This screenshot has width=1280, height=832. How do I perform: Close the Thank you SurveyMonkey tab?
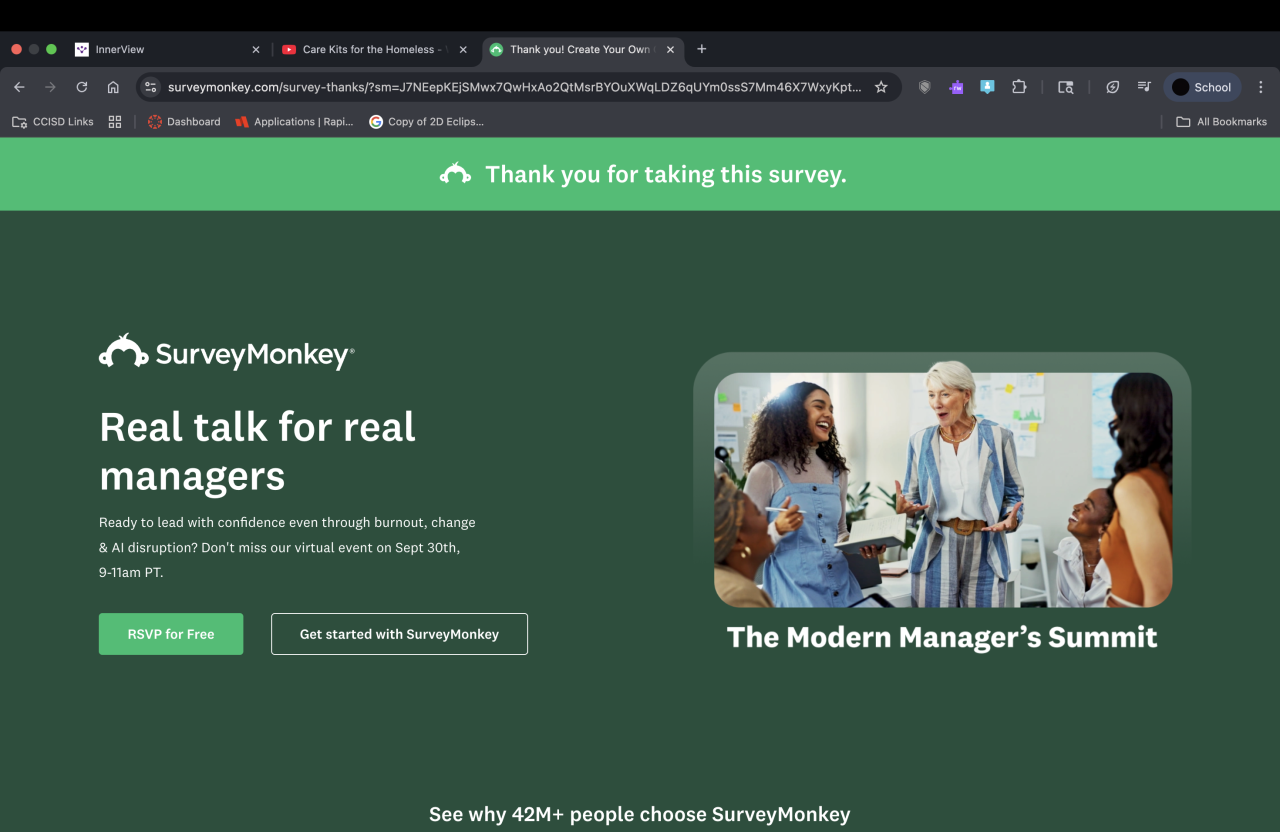point(670,49)
